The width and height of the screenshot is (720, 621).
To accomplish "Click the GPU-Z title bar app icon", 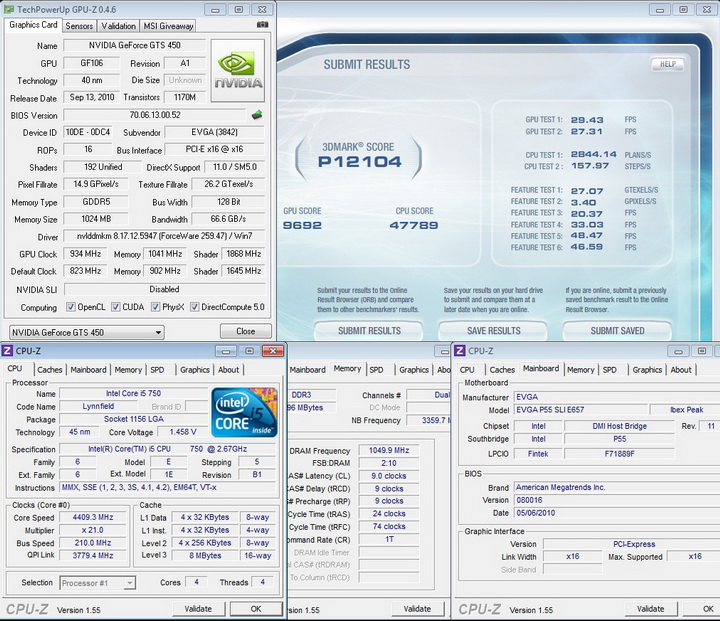I will click(x=9, y=9).
